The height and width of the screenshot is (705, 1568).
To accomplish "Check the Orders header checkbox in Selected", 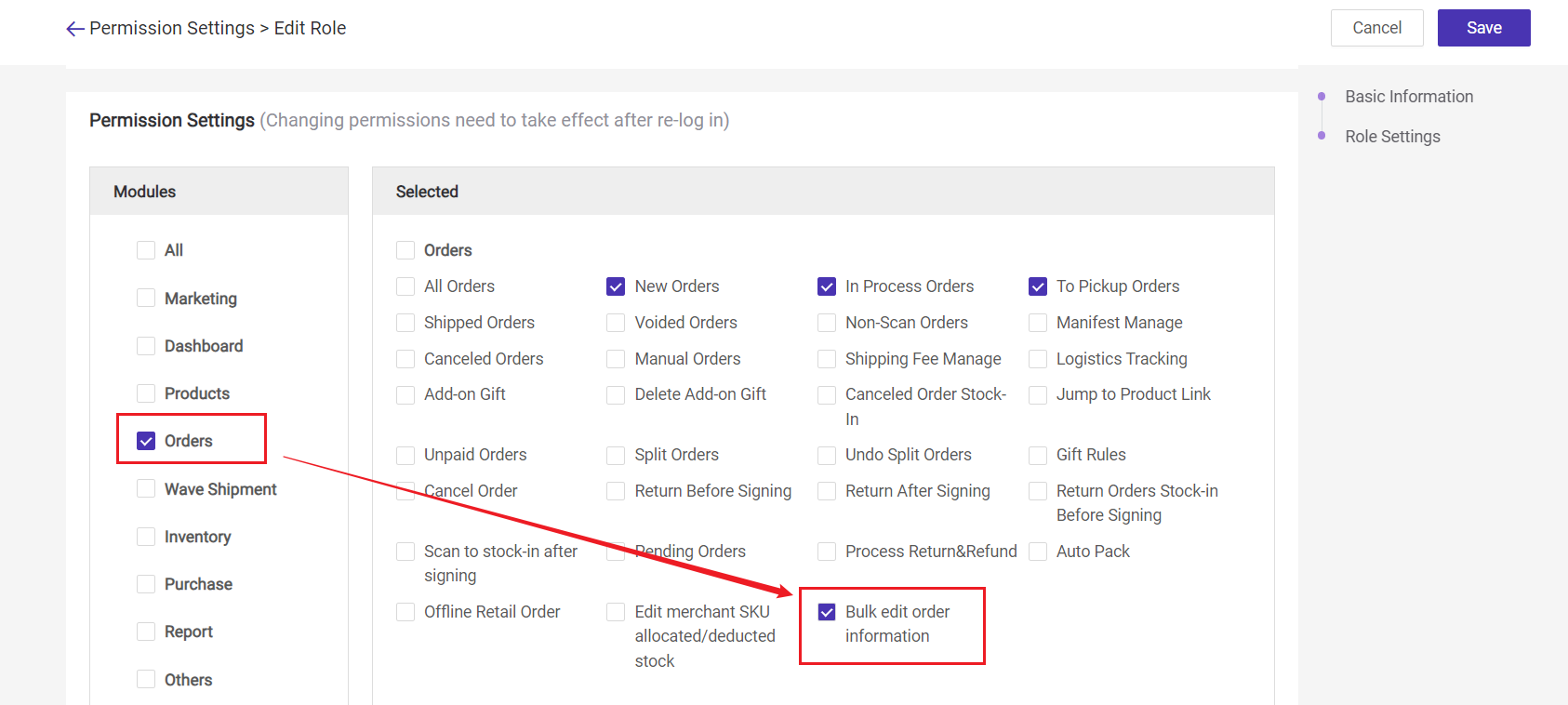I will pyautogui.click(x=405, y=250).
